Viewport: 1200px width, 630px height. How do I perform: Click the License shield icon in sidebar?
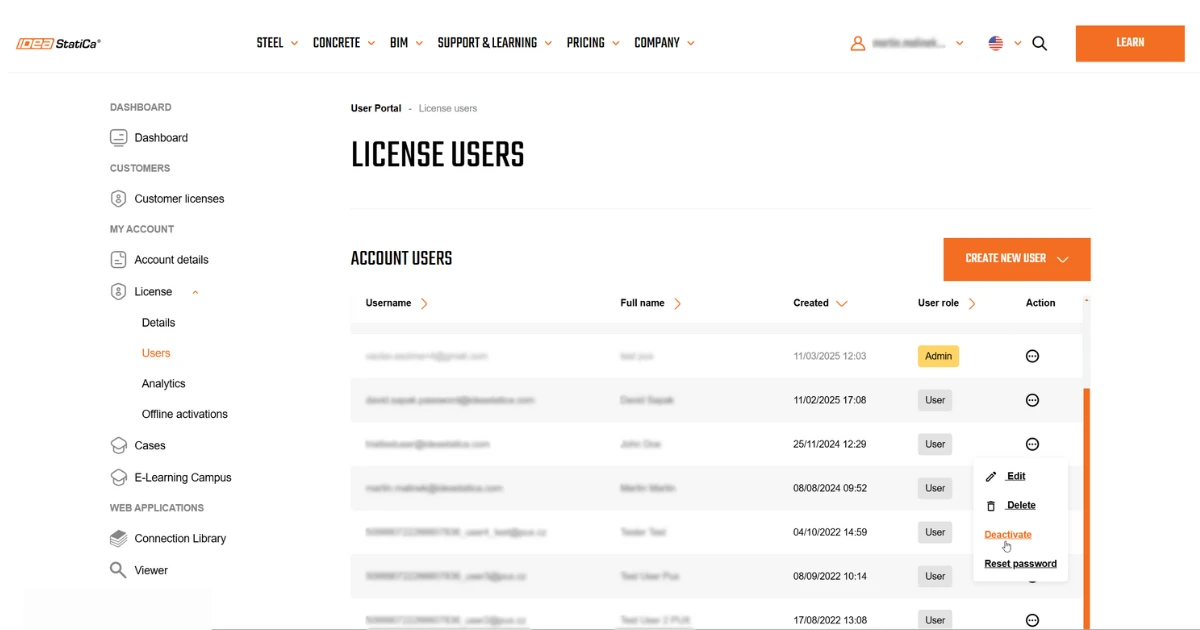[x=118, y=292]
